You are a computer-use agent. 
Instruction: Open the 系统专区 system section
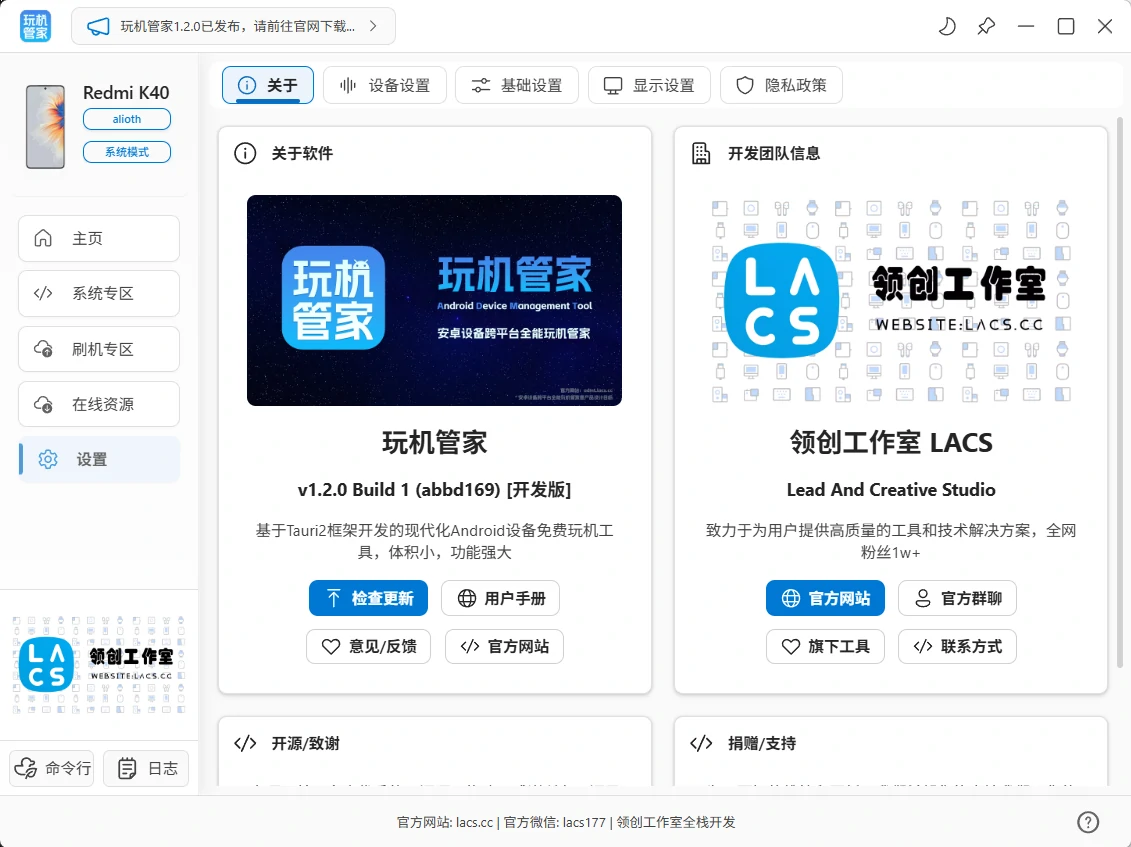point(99,294)
